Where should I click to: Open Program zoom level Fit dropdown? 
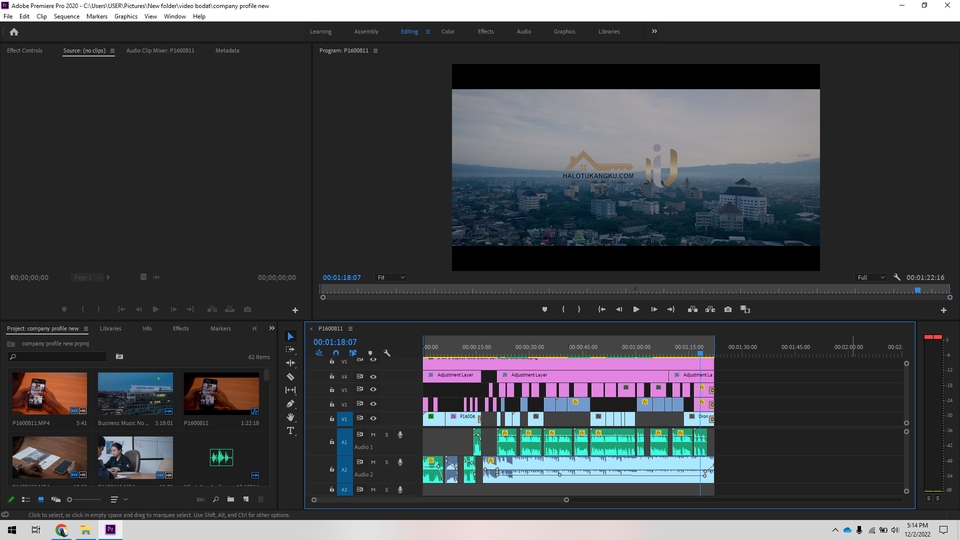(x=391, y=277)
